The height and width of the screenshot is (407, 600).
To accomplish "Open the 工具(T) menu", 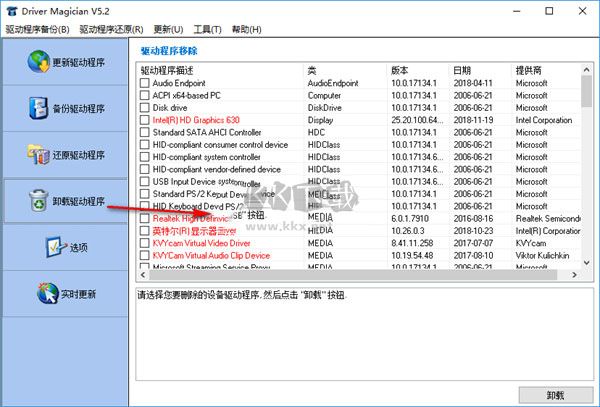I will [x=207, y=29].
